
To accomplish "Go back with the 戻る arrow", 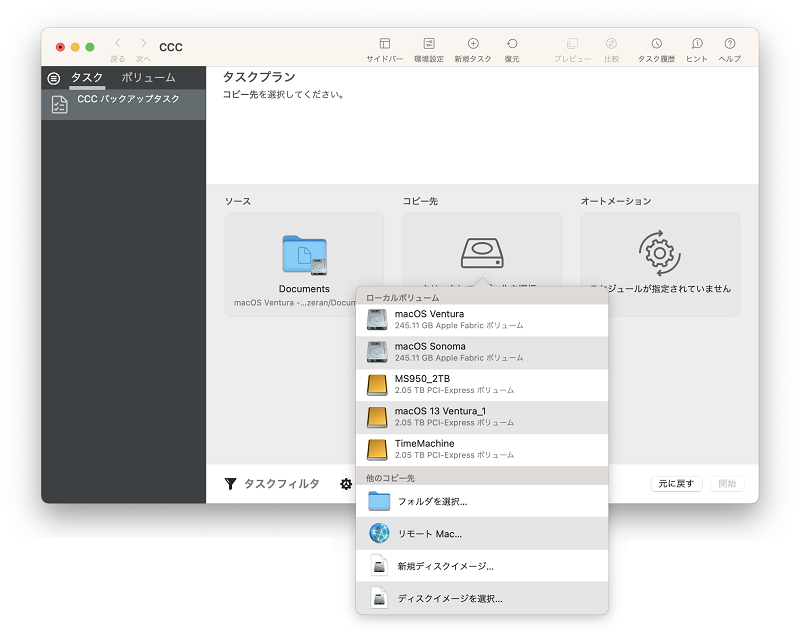I will (x=118, y=43).
